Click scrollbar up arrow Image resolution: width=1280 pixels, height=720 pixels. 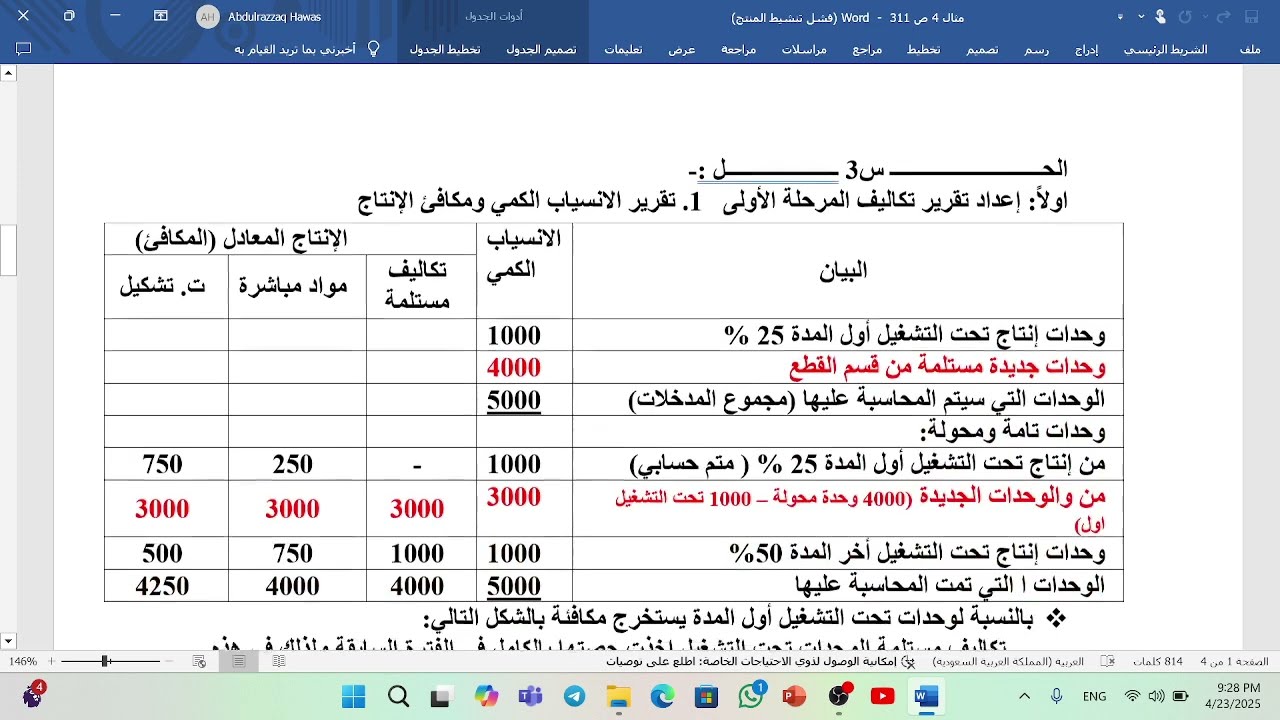pos(9,73)
